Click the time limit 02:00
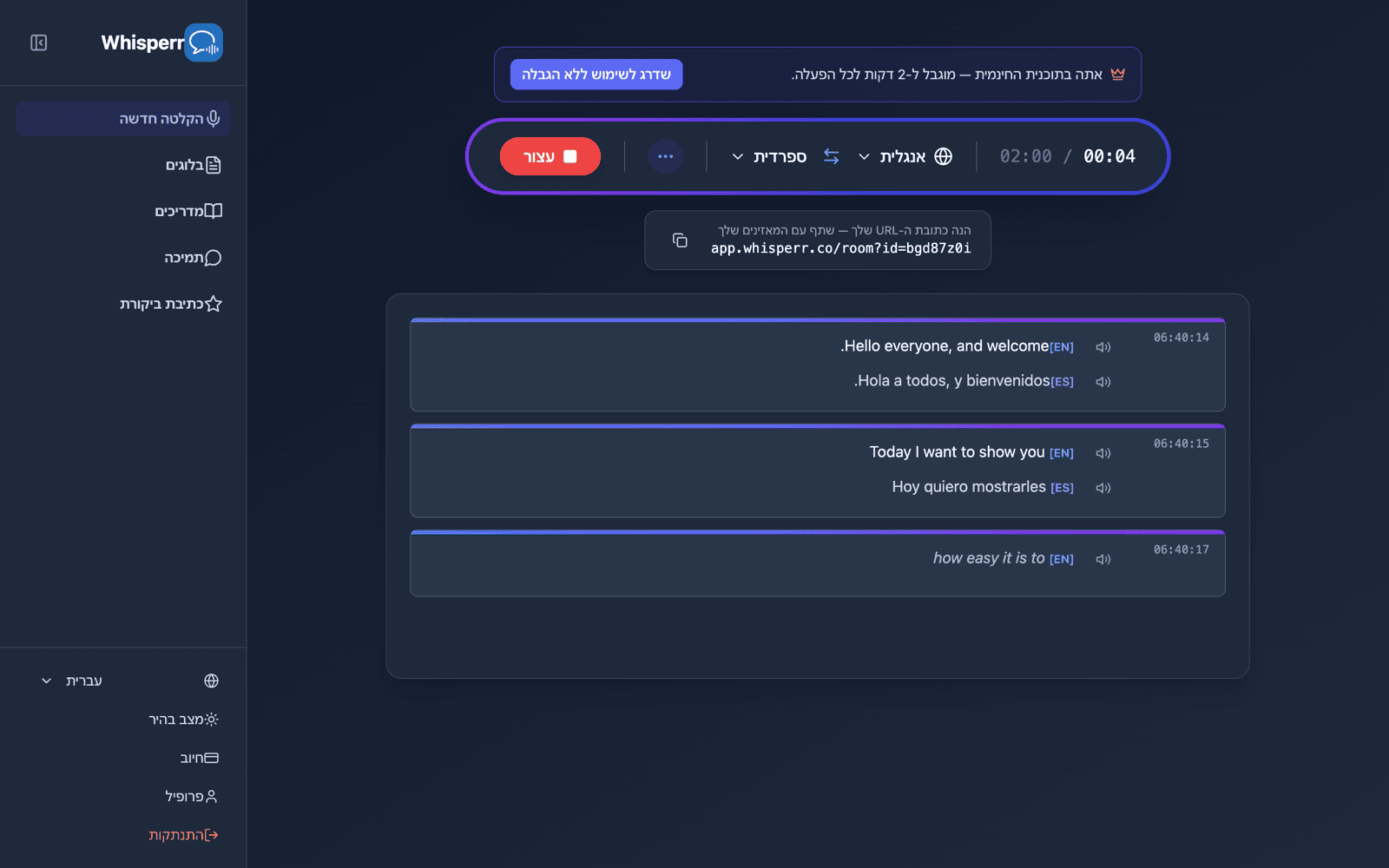The image size is (1389, 868). [x=1025, y=156]
